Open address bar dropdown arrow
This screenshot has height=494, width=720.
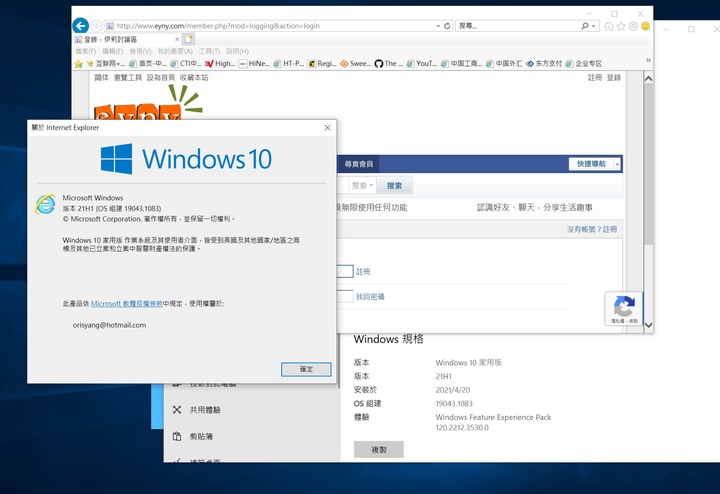point(438,26)
